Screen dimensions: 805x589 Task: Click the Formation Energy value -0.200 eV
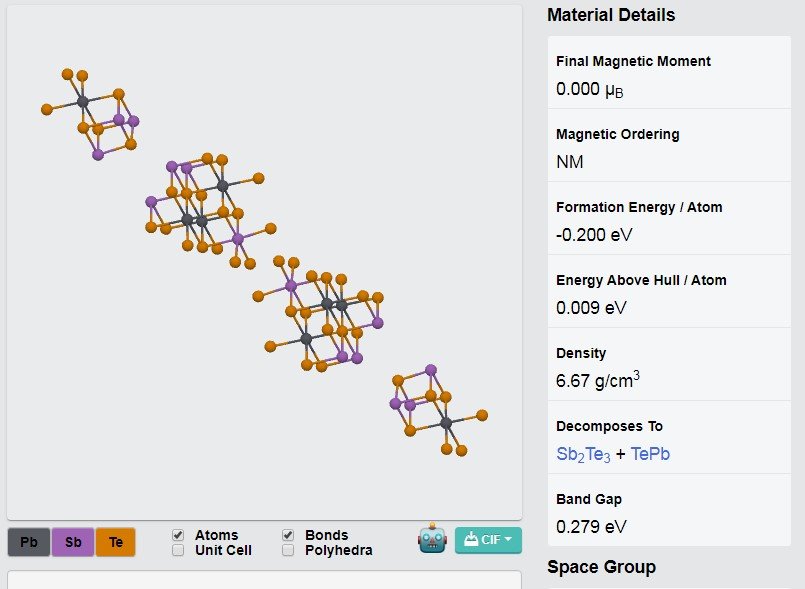594,235
